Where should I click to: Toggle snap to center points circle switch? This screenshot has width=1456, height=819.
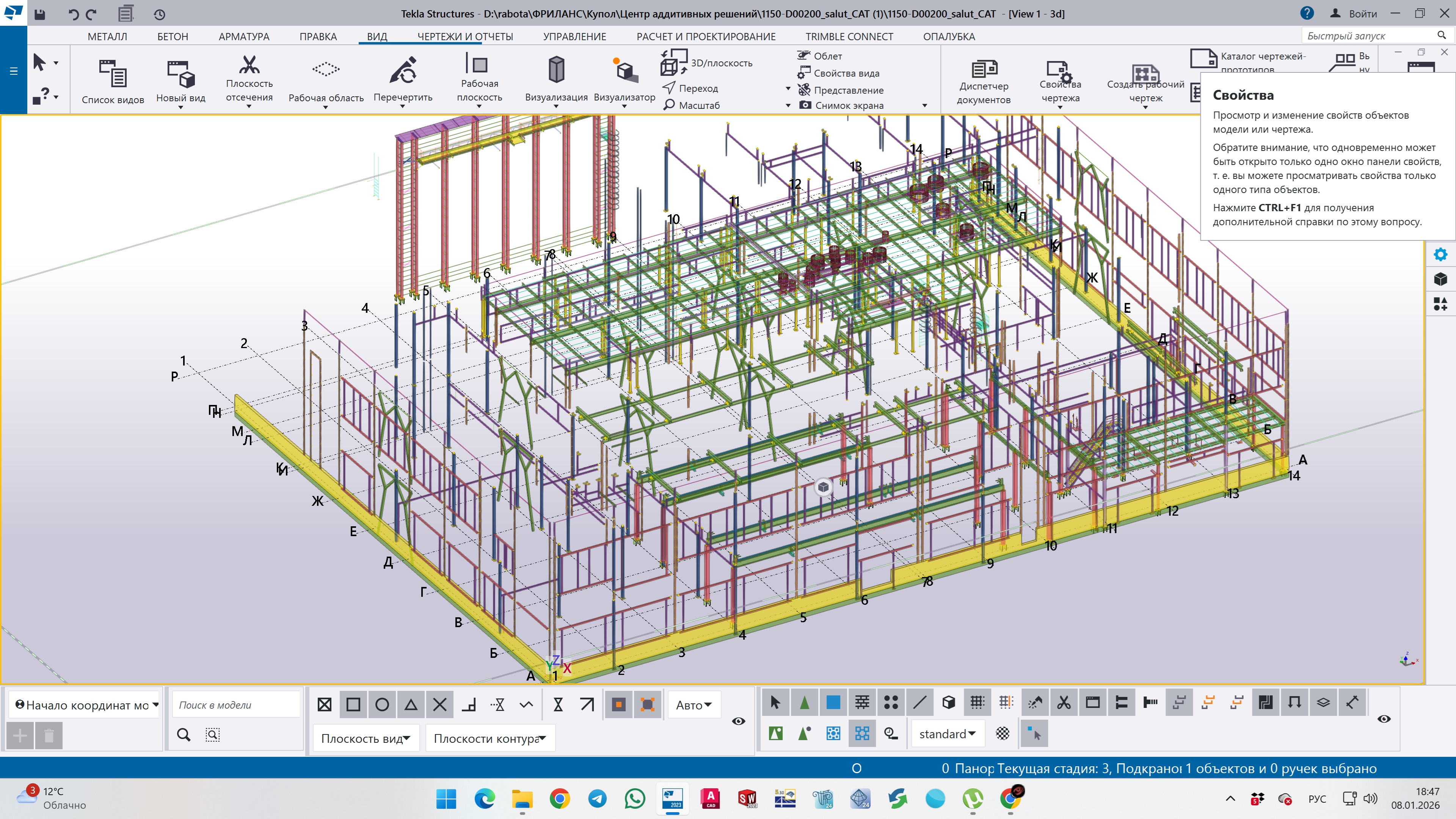pos(382,705)
